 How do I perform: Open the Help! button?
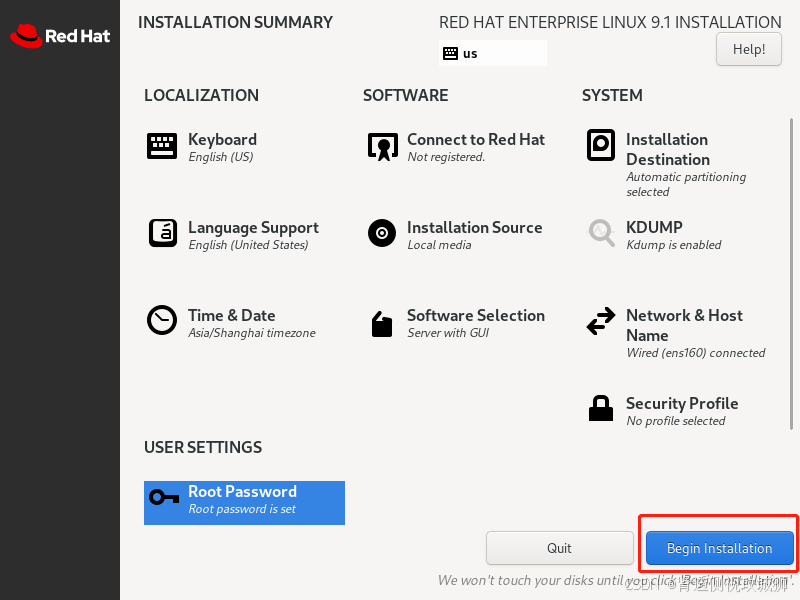(748, 49)
